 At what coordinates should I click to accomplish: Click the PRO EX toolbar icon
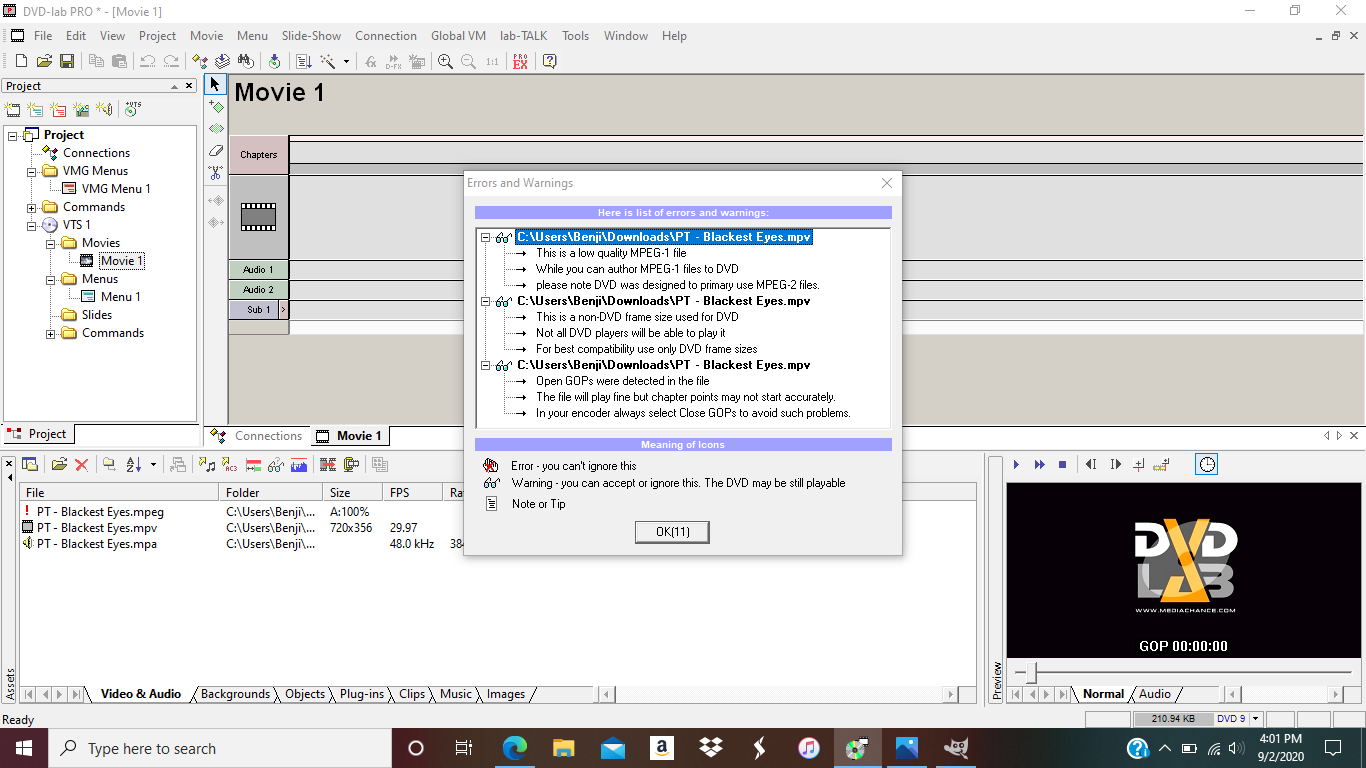click(x=520, y=61)
